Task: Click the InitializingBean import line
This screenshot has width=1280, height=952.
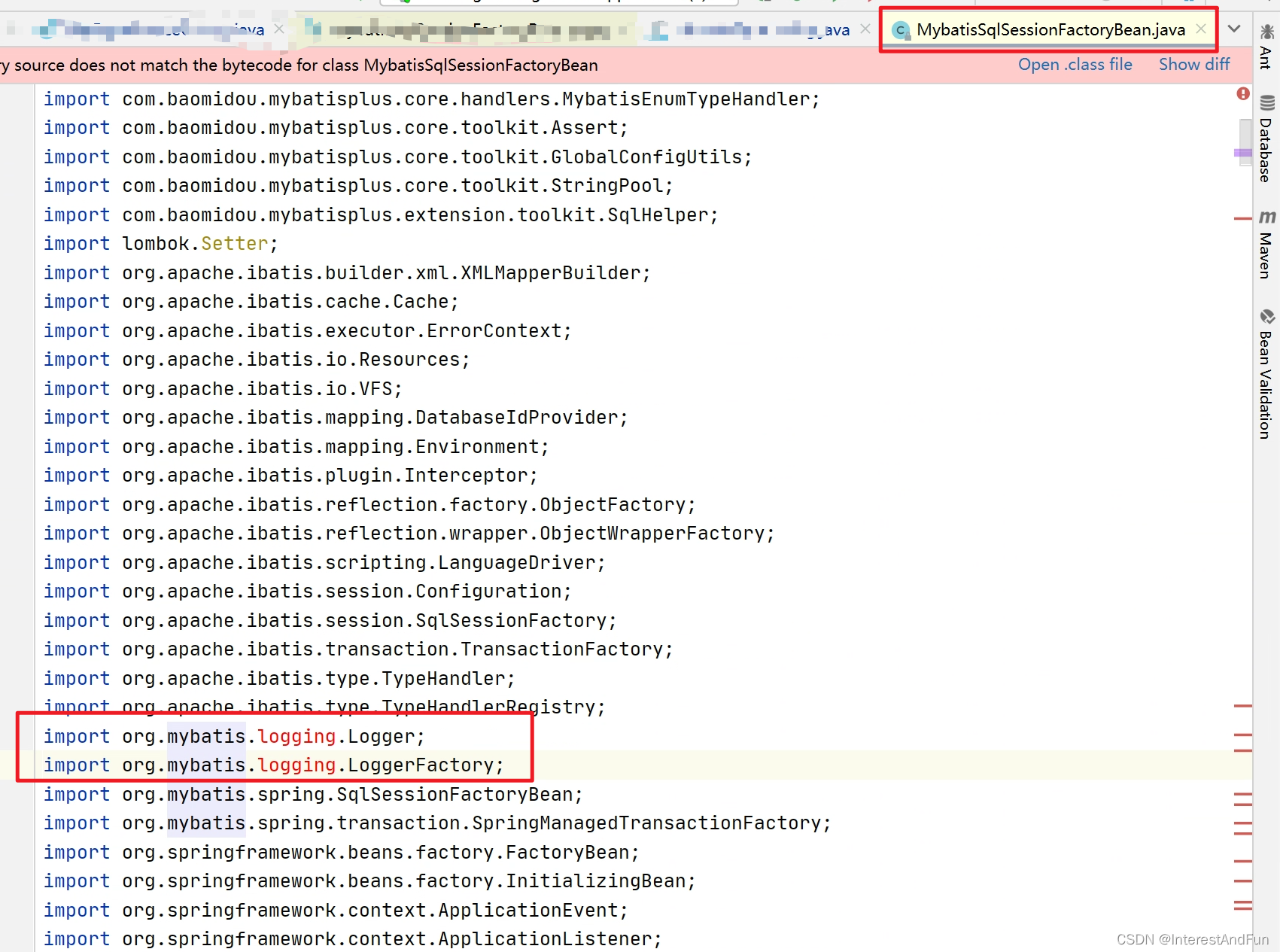Action: [369, 881]
